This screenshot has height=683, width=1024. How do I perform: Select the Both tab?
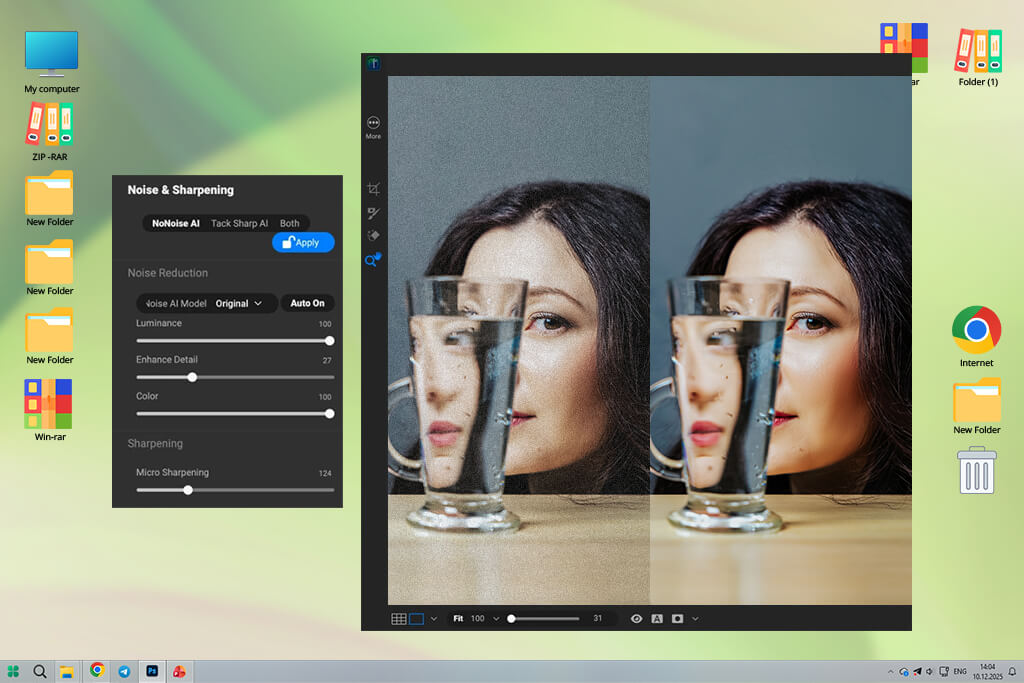(289, 223)
